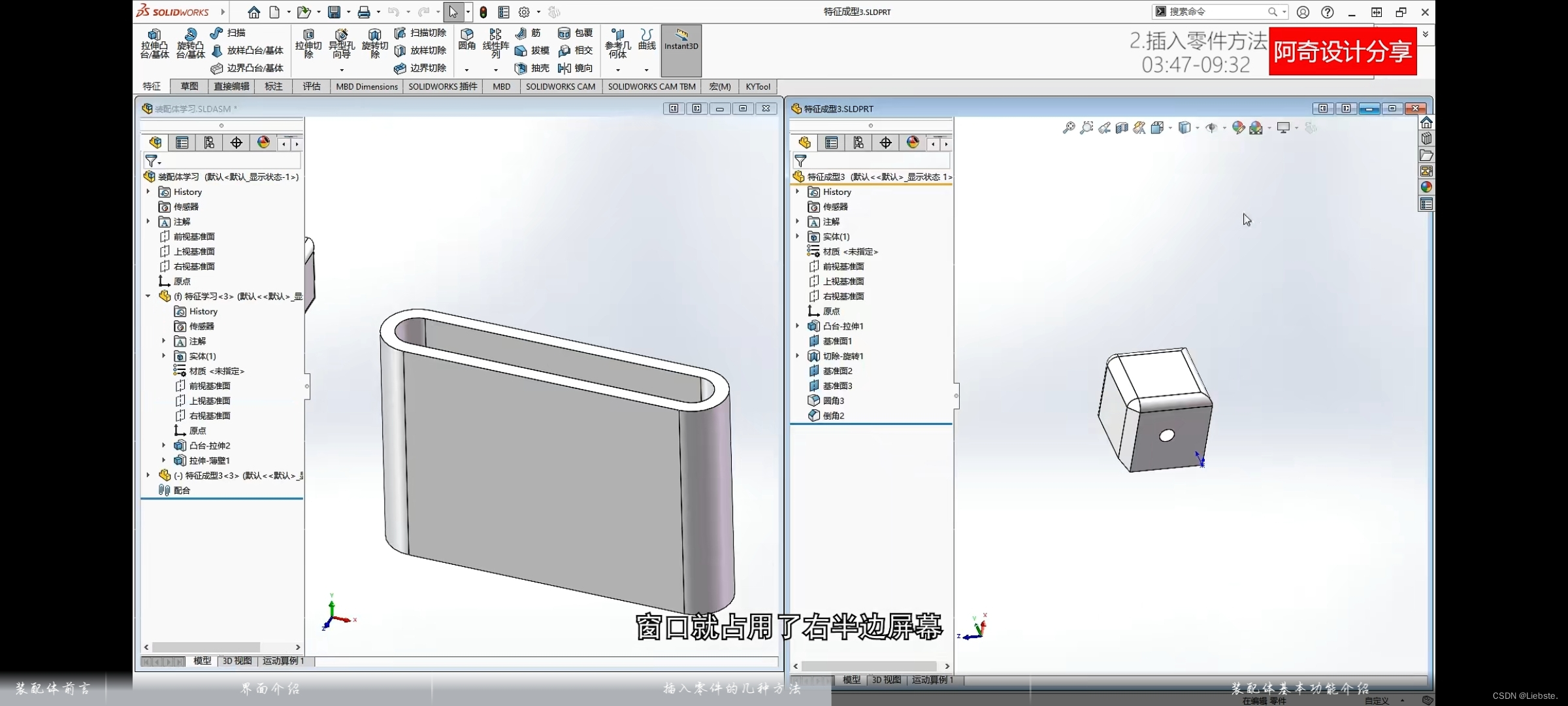The width and height of the screenshot is (1568, 706).
Task: Click the Save icon in the top toolbar
Action: tap(335, 12)
